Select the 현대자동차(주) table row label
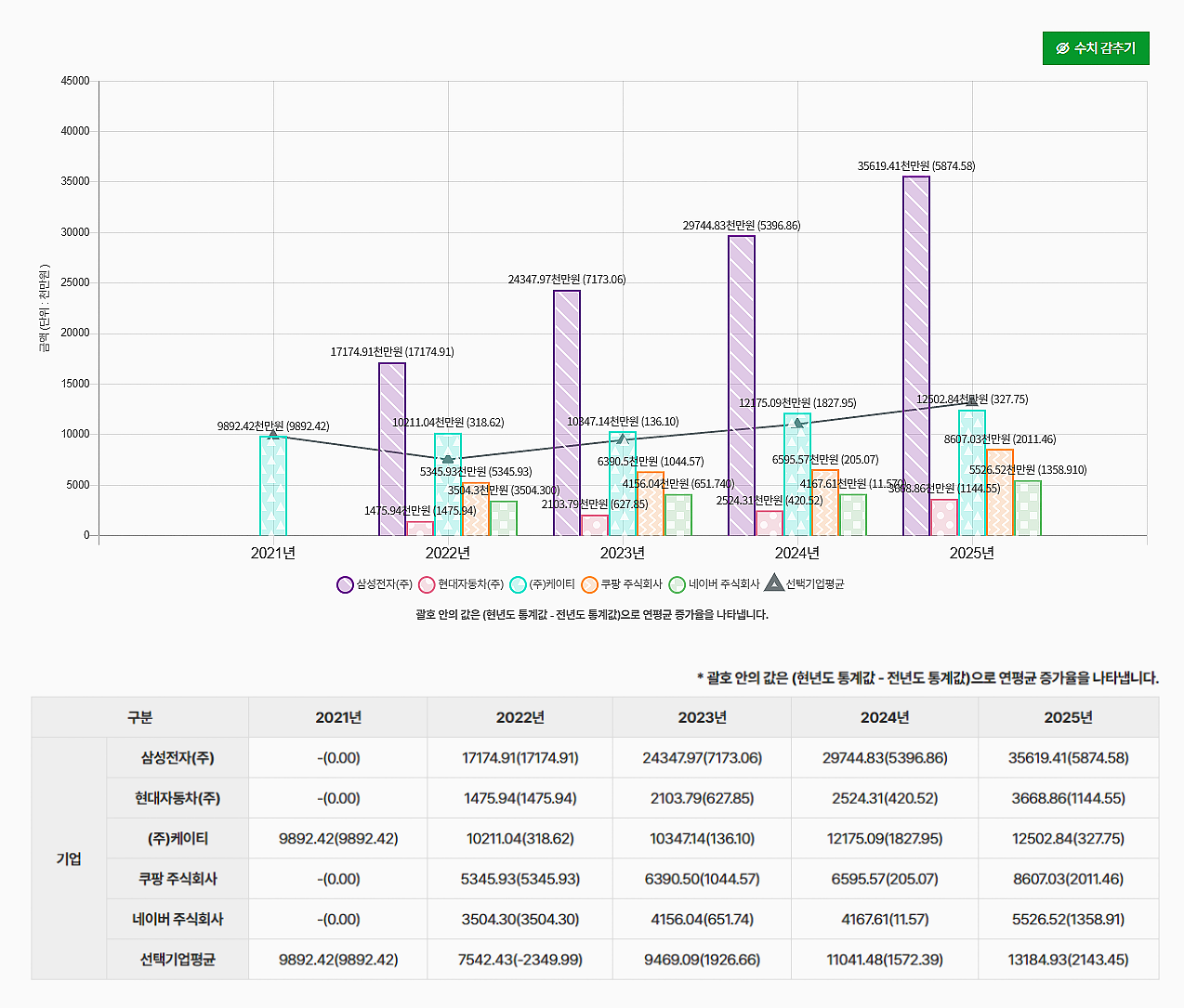Viewport: 1184px width, 1008px height. [178, 798]
